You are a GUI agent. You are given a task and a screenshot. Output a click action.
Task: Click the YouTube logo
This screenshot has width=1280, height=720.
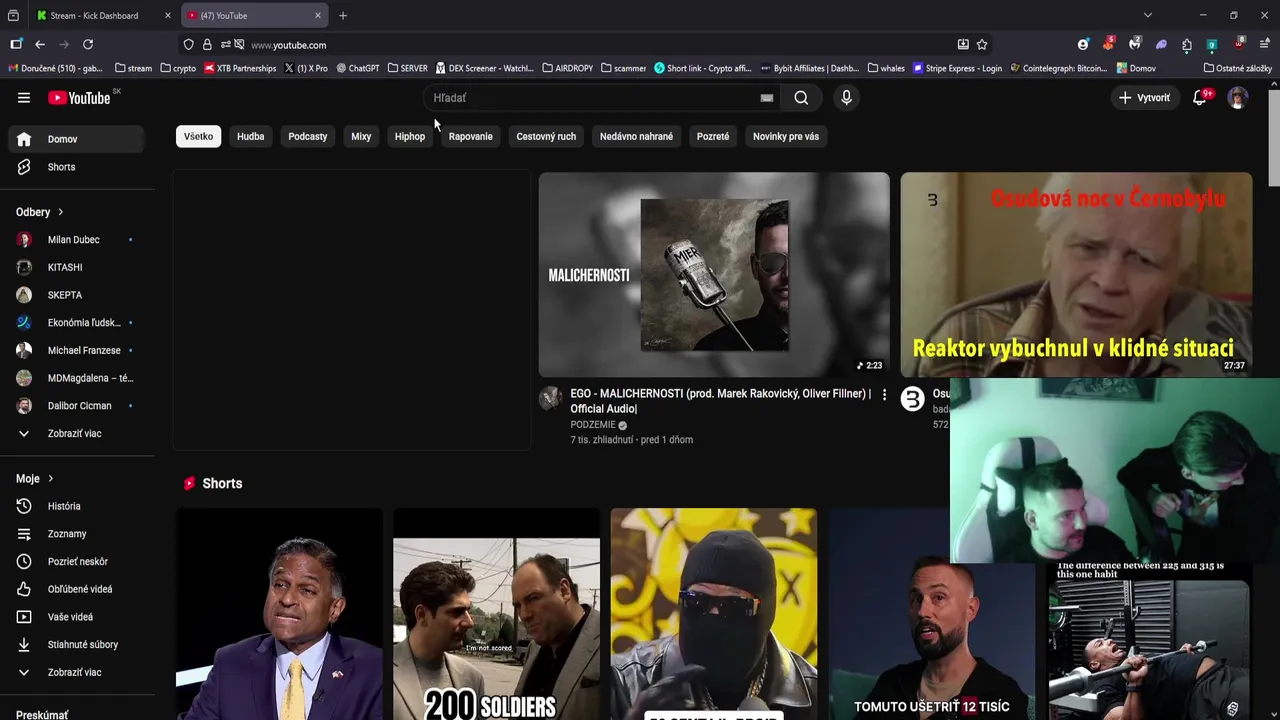click(80, 98)
